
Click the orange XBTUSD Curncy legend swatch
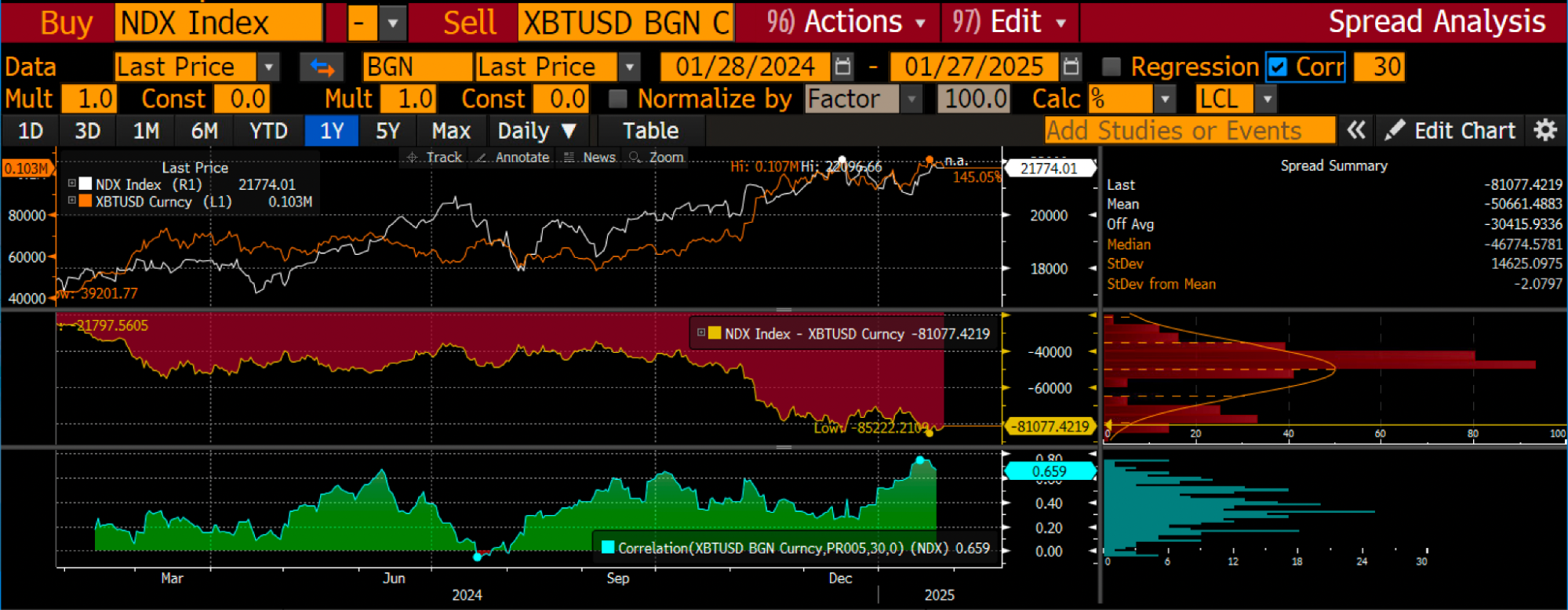click(85, 202)
